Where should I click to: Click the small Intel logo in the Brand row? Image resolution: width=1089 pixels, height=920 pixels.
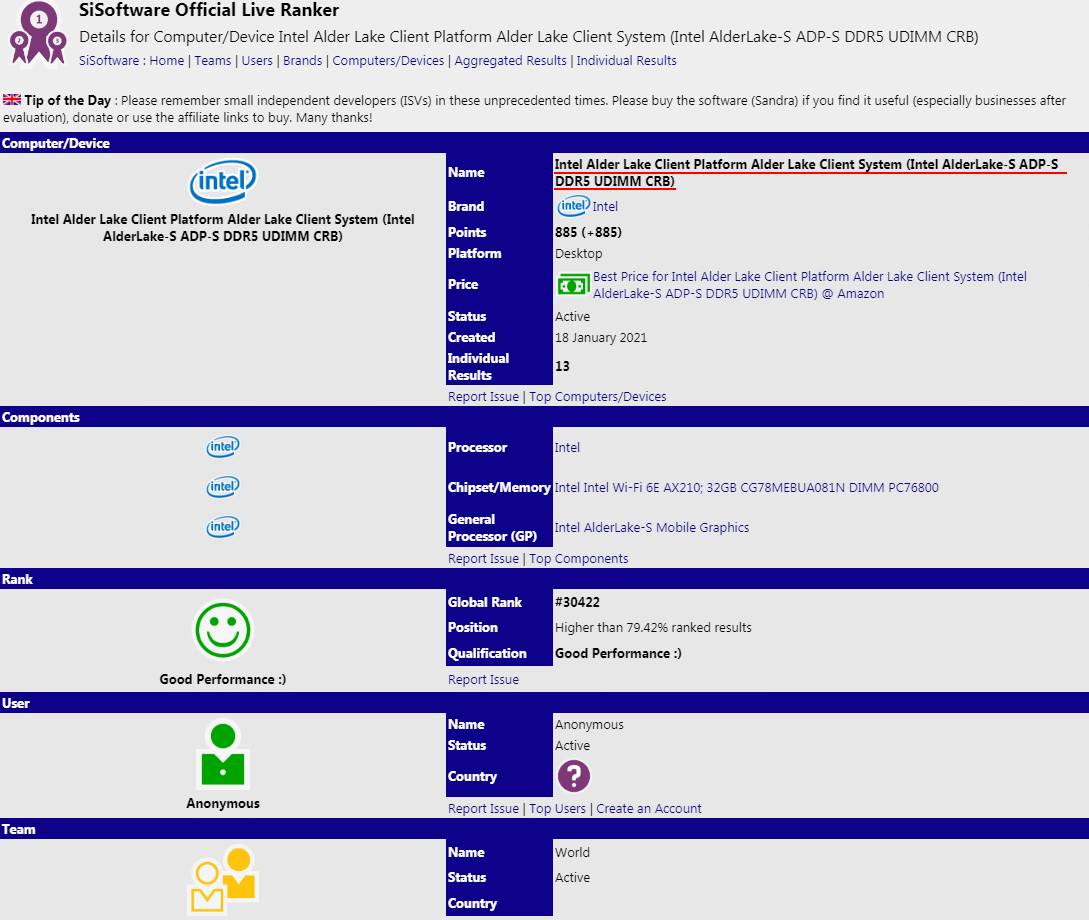pos(573,206)
